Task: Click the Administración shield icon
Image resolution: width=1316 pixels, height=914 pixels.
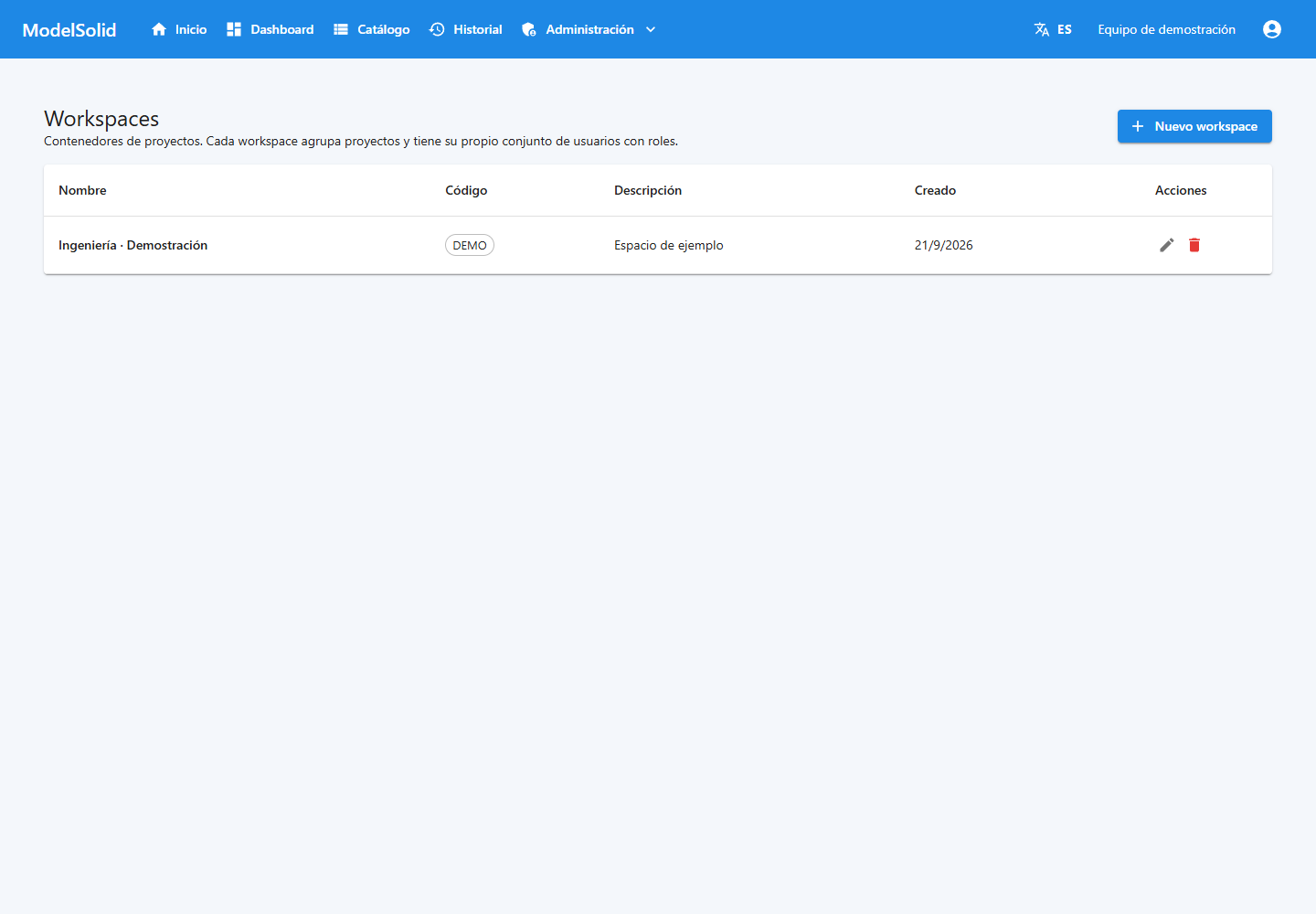Action: point(529,29)
